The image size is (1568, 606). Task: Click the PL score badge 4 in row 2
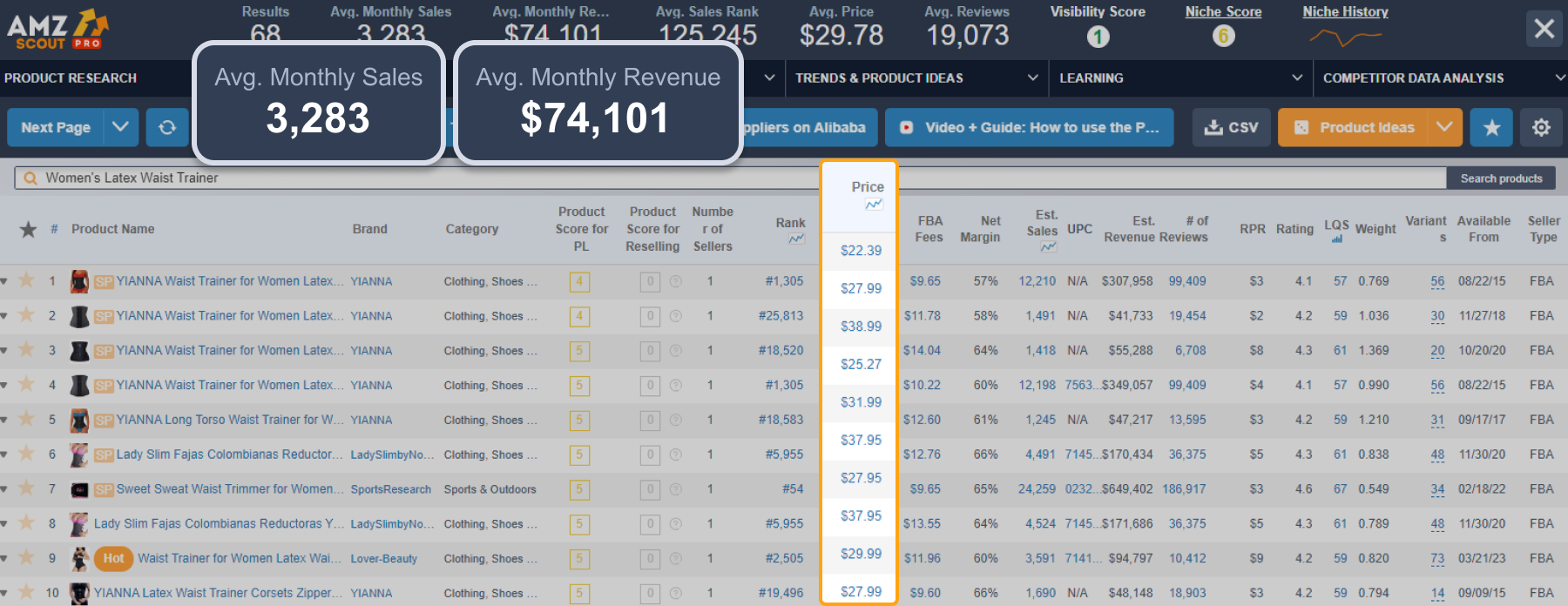(x=579, y=316)
